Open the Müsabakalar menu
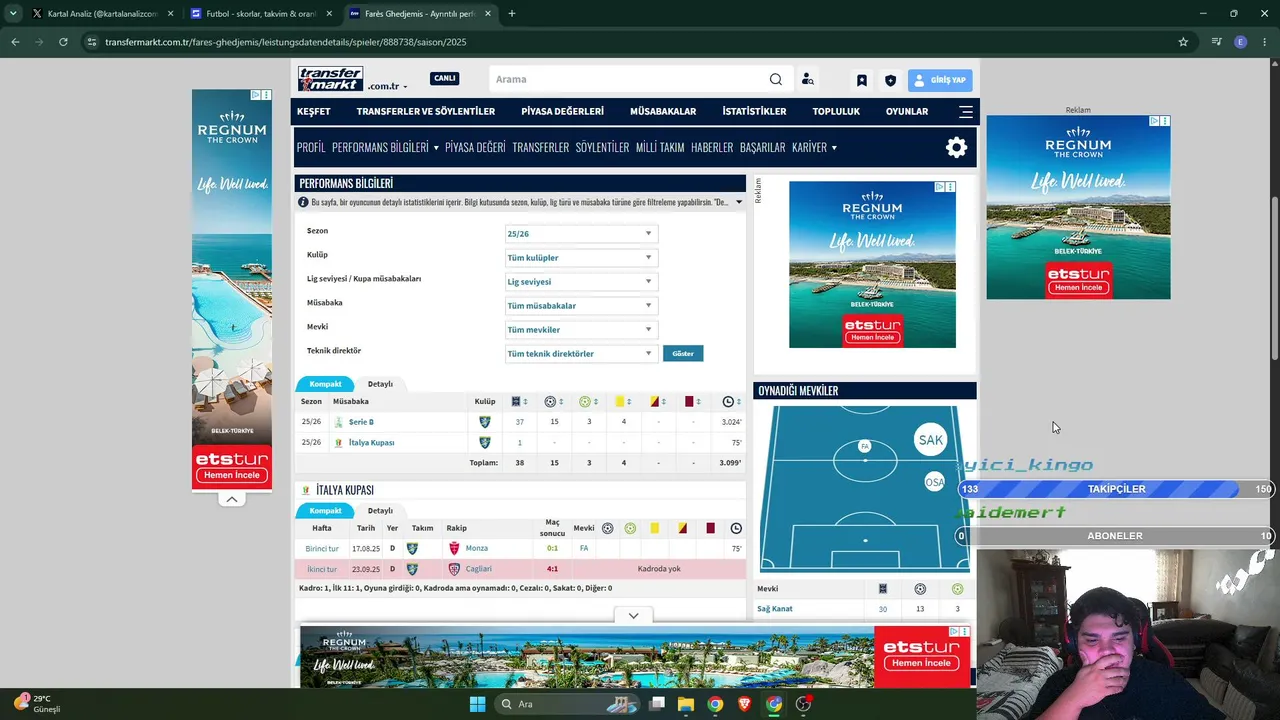The image size is (1280, 720). (663, 111)
